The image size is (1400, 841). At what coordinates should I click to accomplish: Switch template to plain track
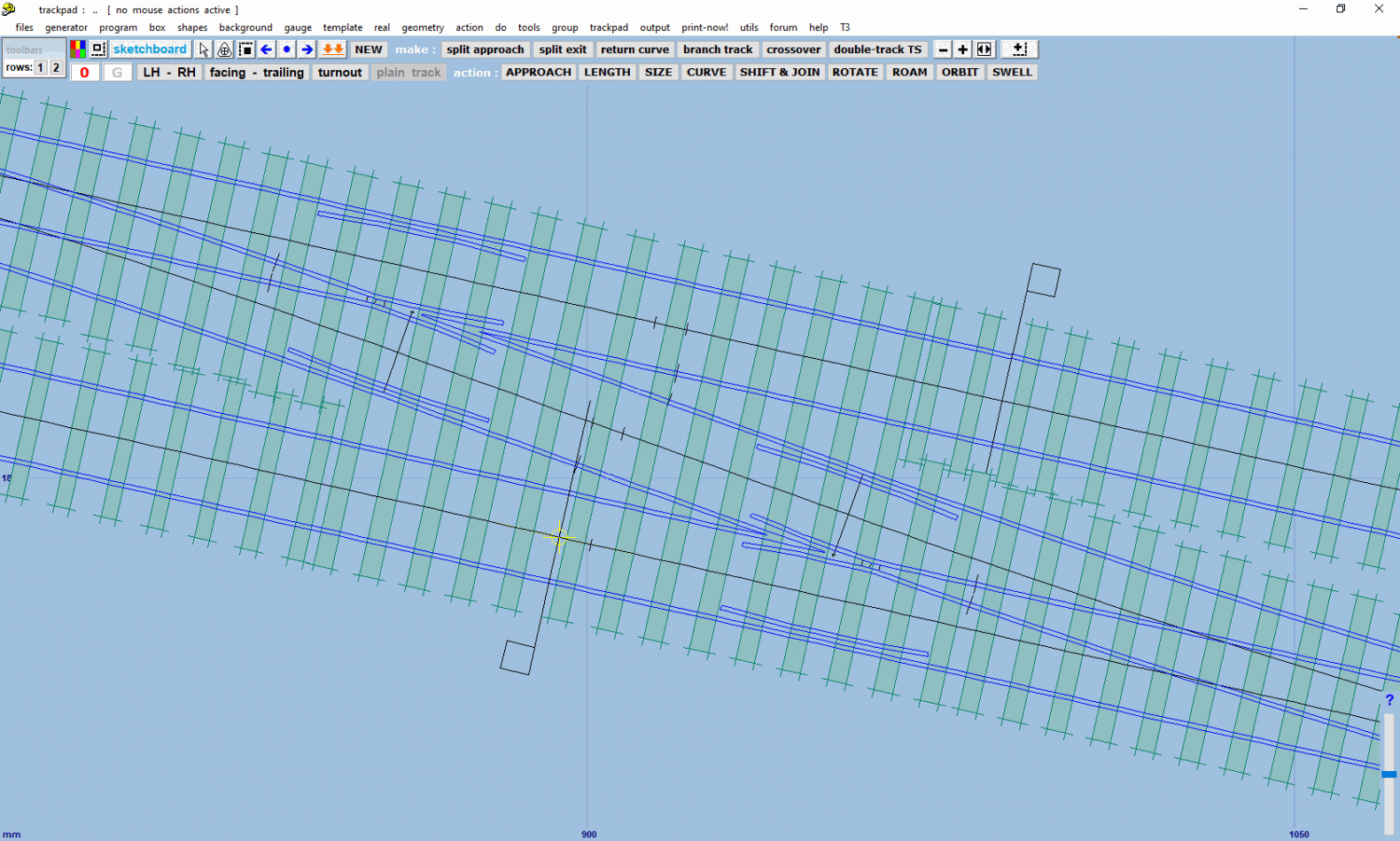408,73
